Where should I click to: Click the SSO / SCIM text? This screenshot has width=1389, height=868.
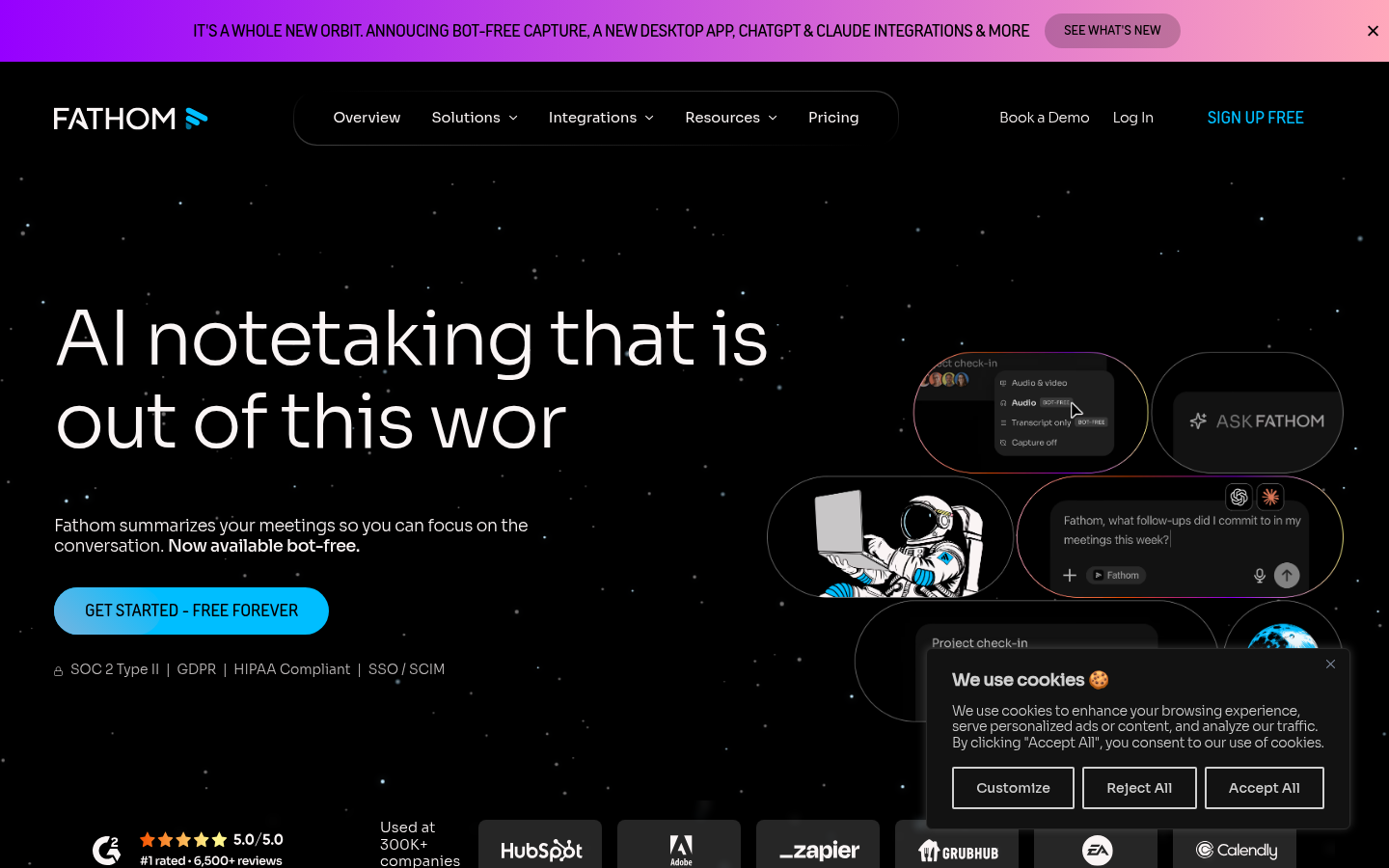pos(406,669)
